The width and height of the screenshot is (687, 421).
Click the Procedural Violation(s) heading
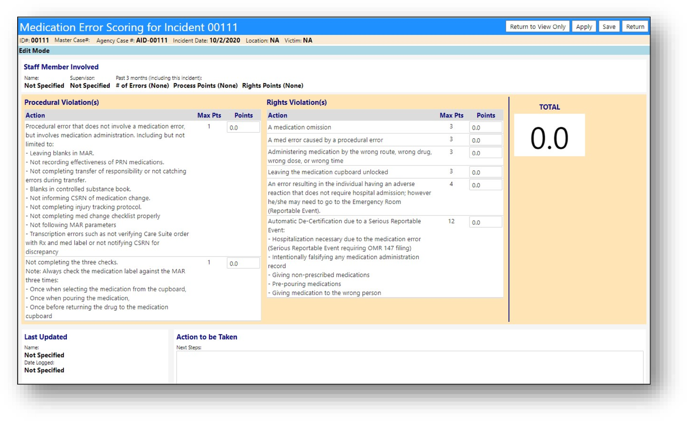point(62,102)
